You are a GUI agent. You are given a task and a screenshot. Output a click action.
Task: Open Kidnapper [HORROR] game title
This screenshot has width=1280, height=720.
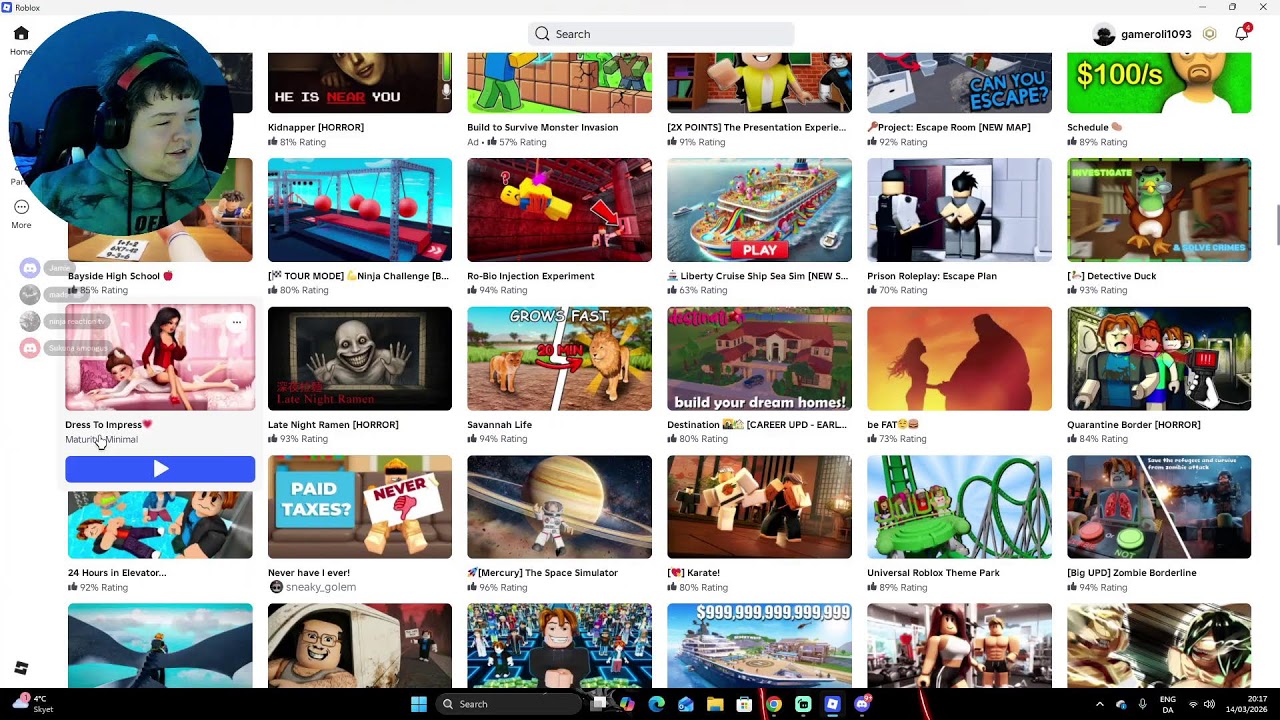[316, 127]
